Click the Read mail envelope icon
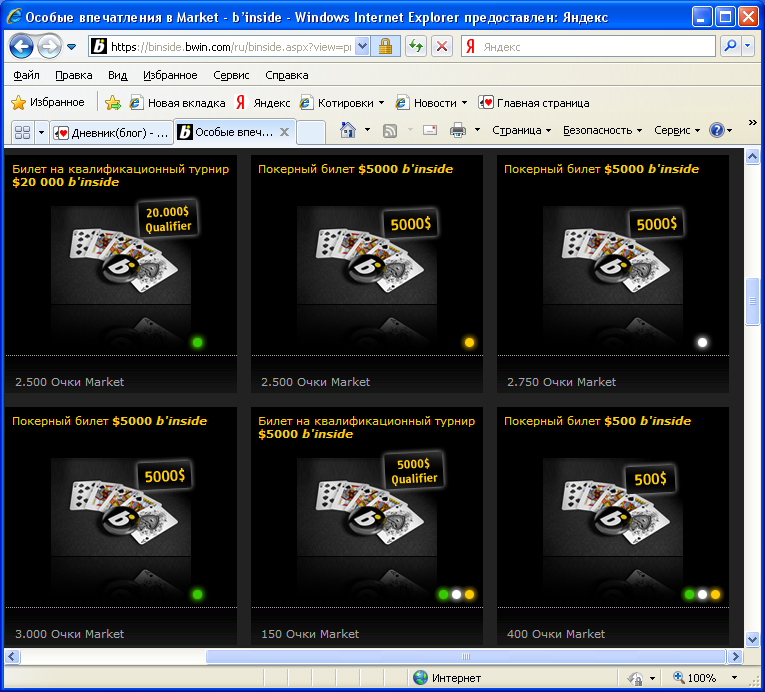The image size is (765, 692). (x=430, y=130)
